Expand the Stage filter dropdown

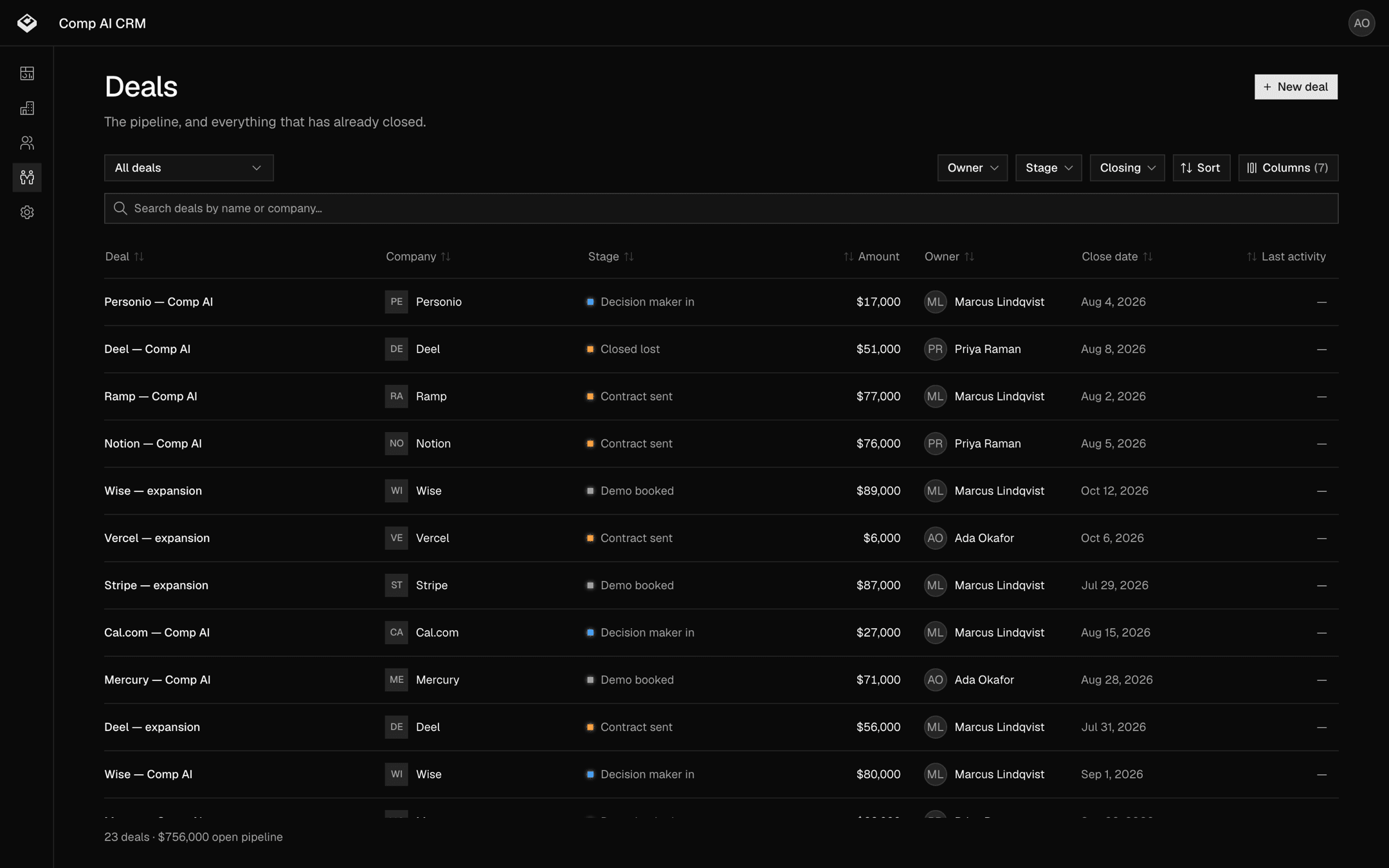coord(1049,168)
